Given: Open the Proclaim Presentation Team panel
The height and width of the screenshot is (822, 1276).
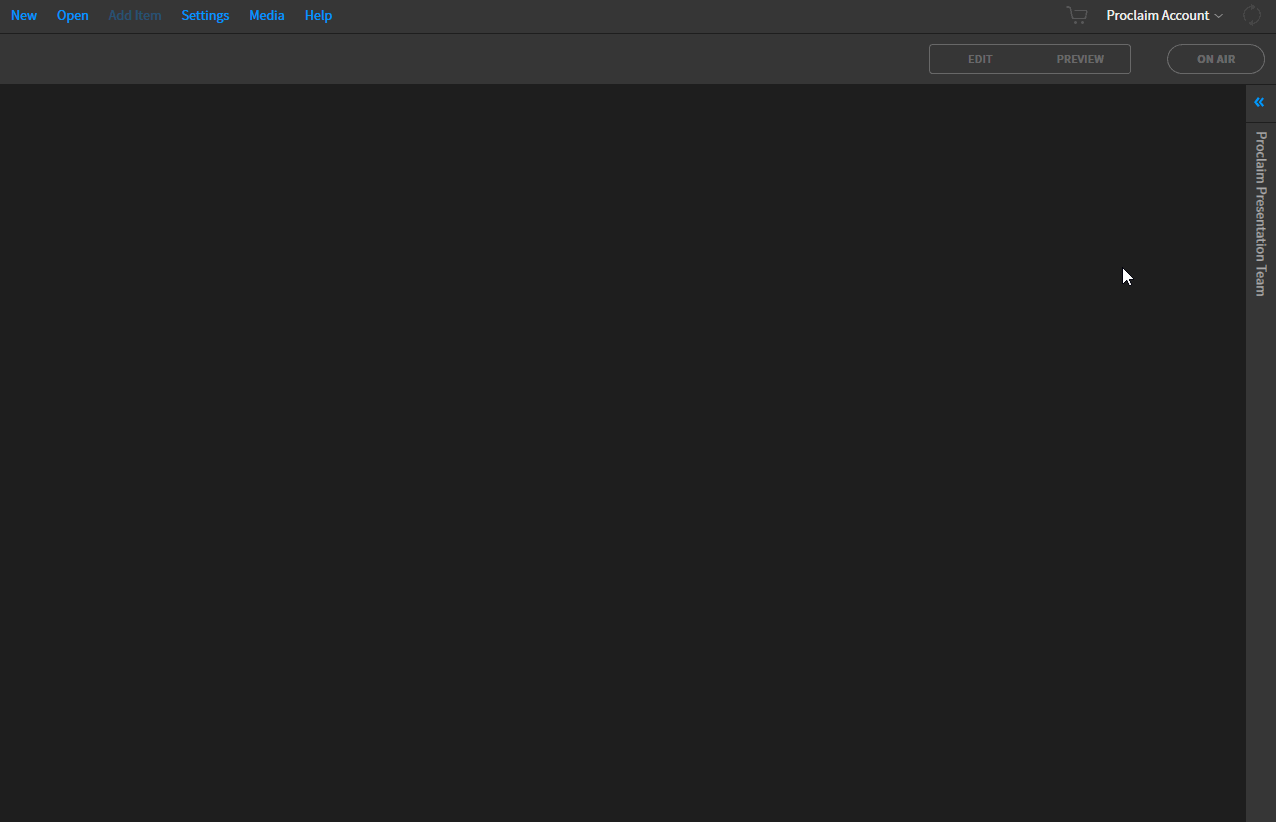Looking at the screenshot, I should [x=1260, y=214].
